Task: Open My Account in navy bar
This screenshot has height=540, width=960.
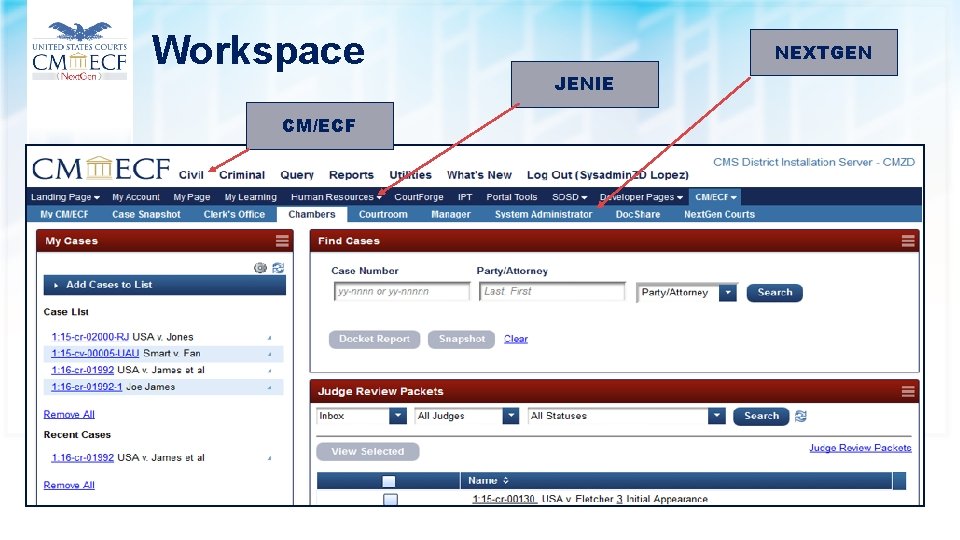Action: 135,197
